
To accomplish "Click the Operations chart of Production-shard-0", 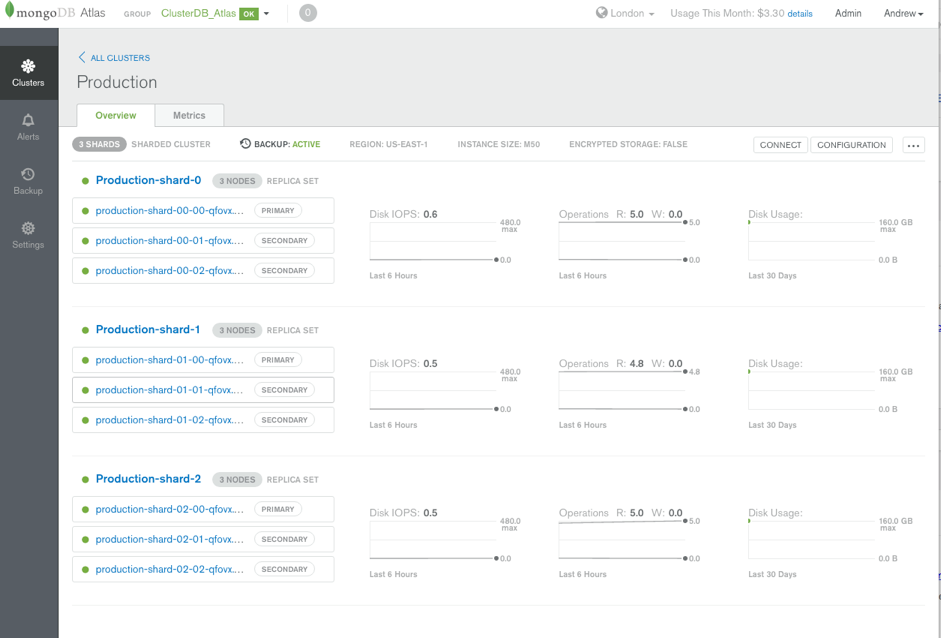I will pyautogui.click(x=622, y=241).
